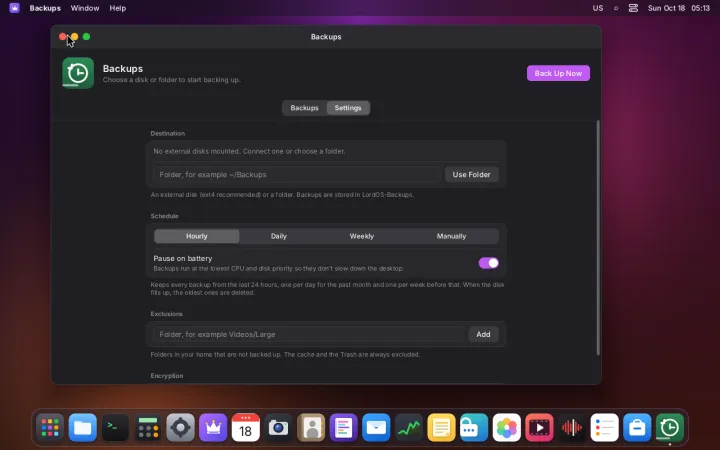Image resolution: width=720 pixels, height=450 pixels.
Task: Toggle the Pause on battery switch
Action: click(489, 263)
